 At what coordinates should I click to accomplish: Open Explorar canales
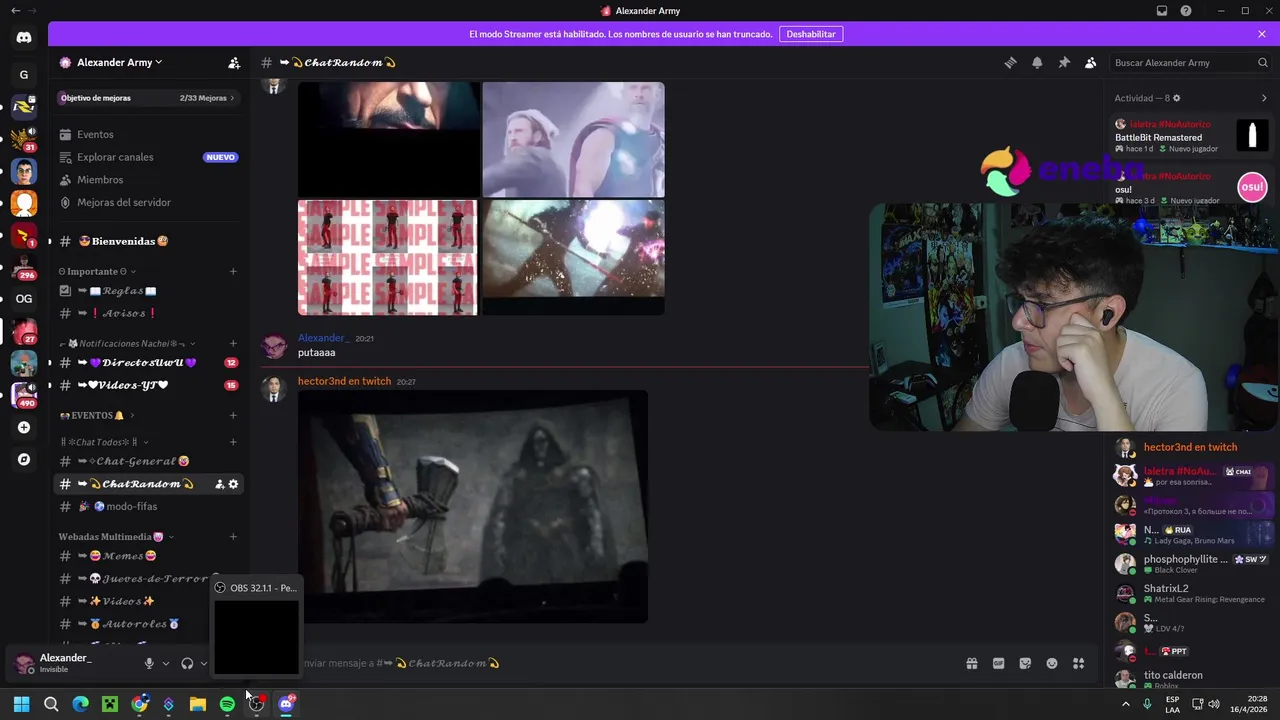coord(148,157)
